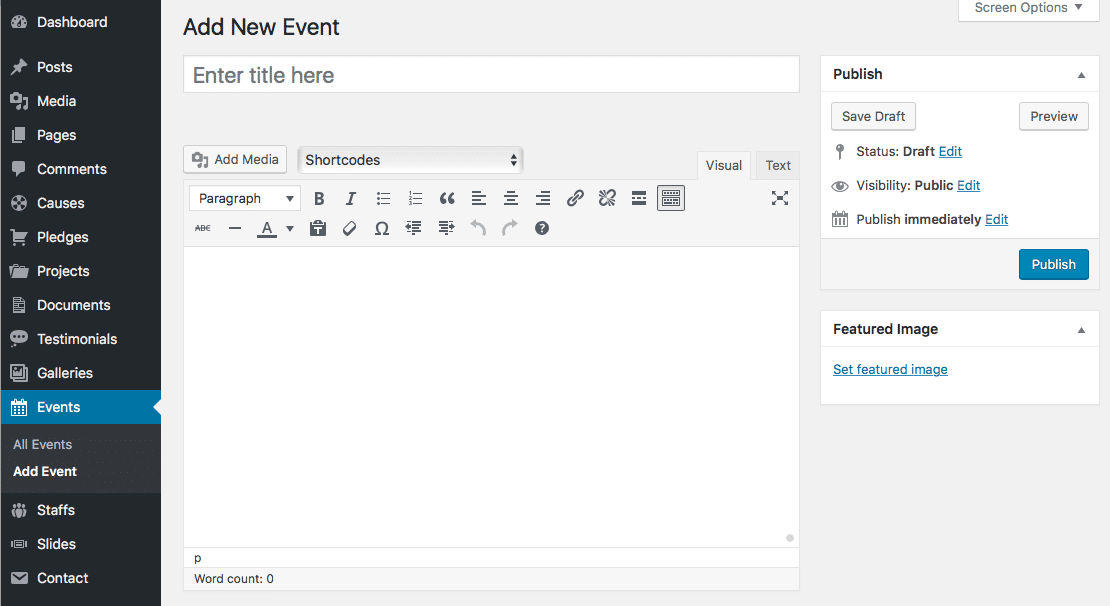The width and height of the screenshot is (1110, 606).
Task: Edit the Draft status
Action: (950, 152)
